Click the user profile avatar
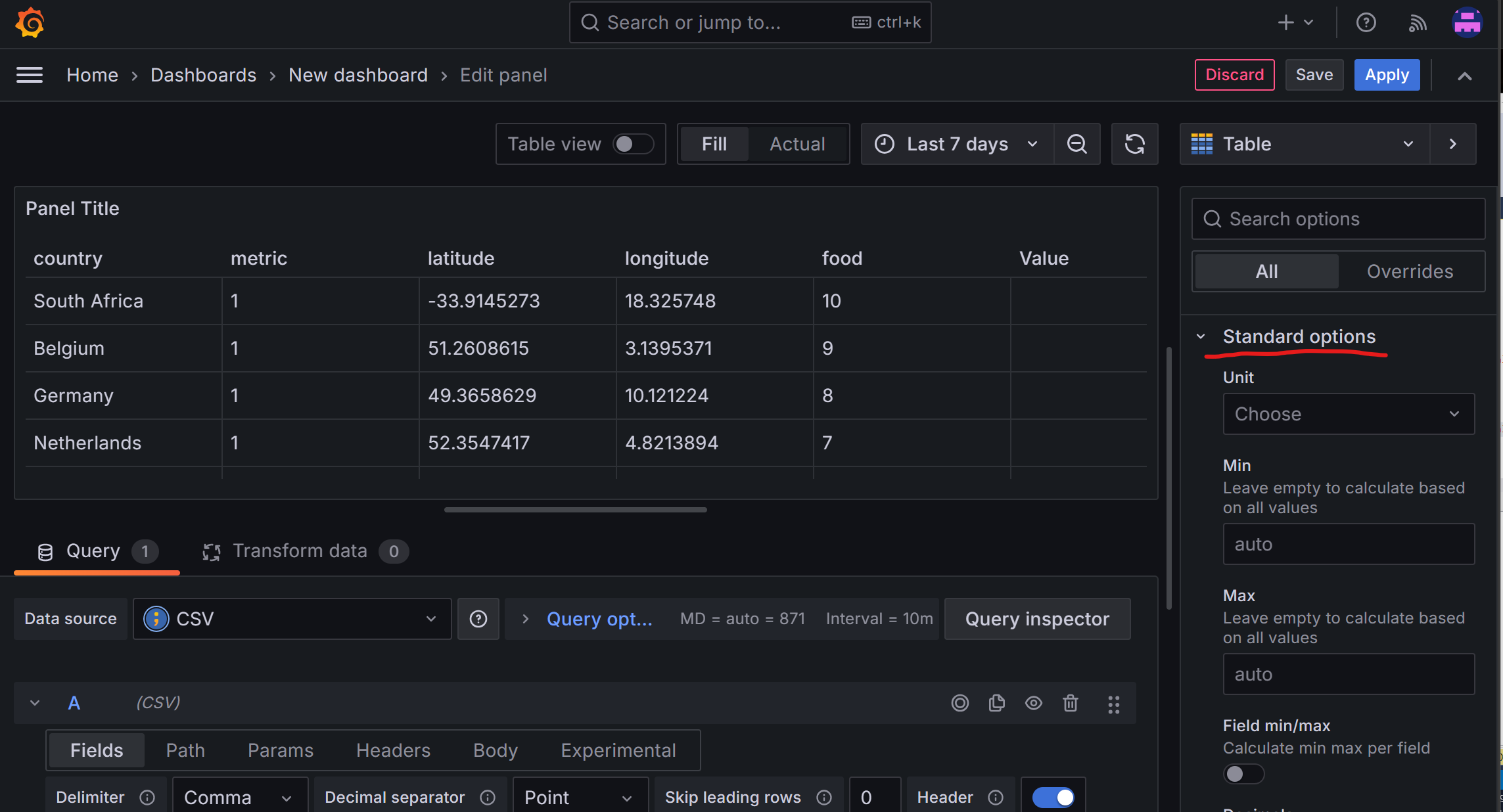The width and height of the screenshot is (1503, 812). tap(1468, 22)
